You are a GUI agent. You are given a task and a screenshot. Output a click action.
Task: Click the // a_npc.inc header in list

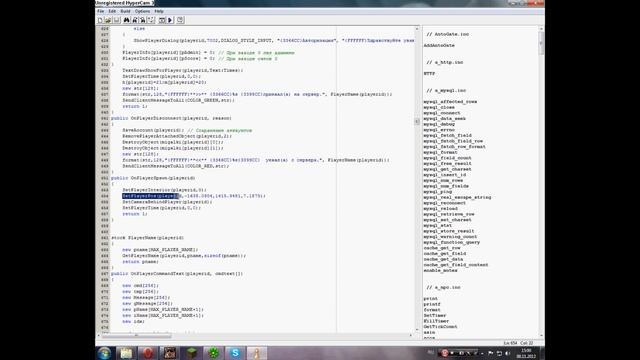click(443, 287)
